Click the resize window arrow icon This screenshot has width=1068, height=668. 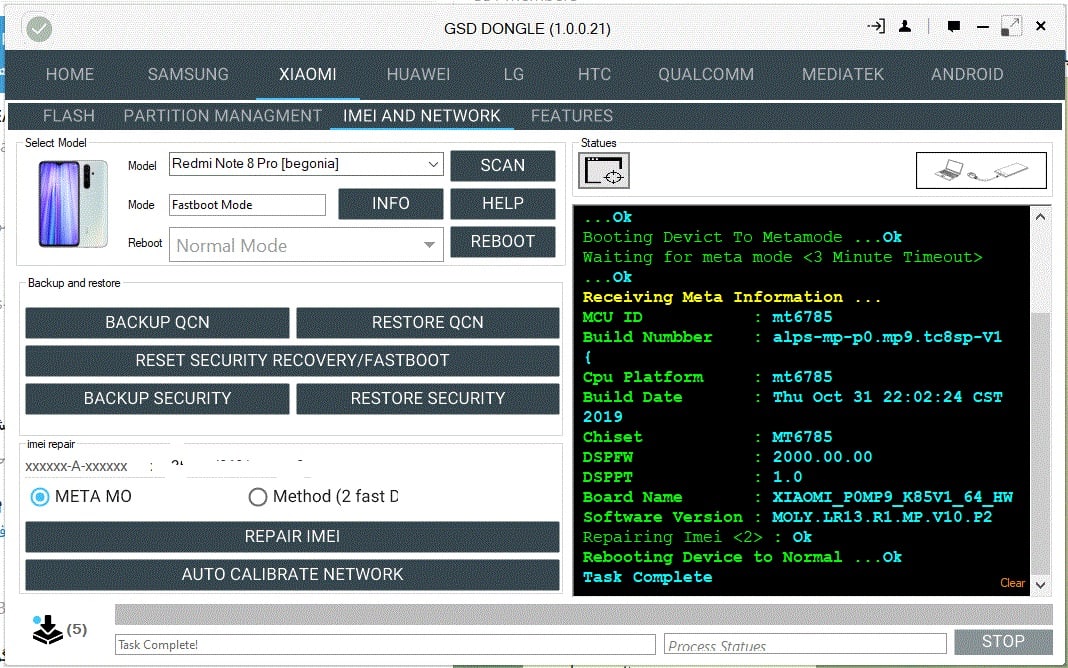coord(1011,27)
